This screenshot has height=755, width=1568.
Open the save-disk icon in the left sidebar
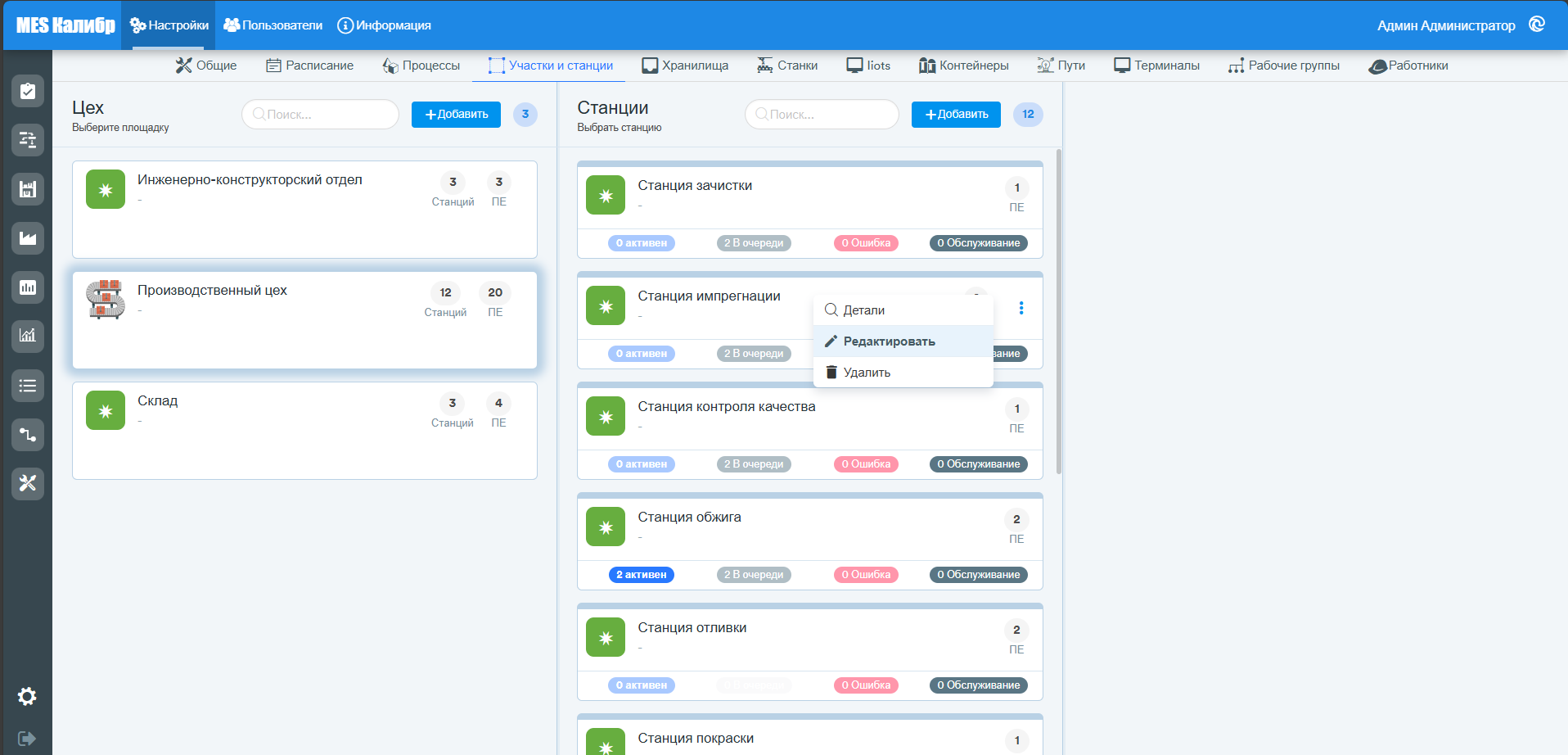(x=28, y=189)
